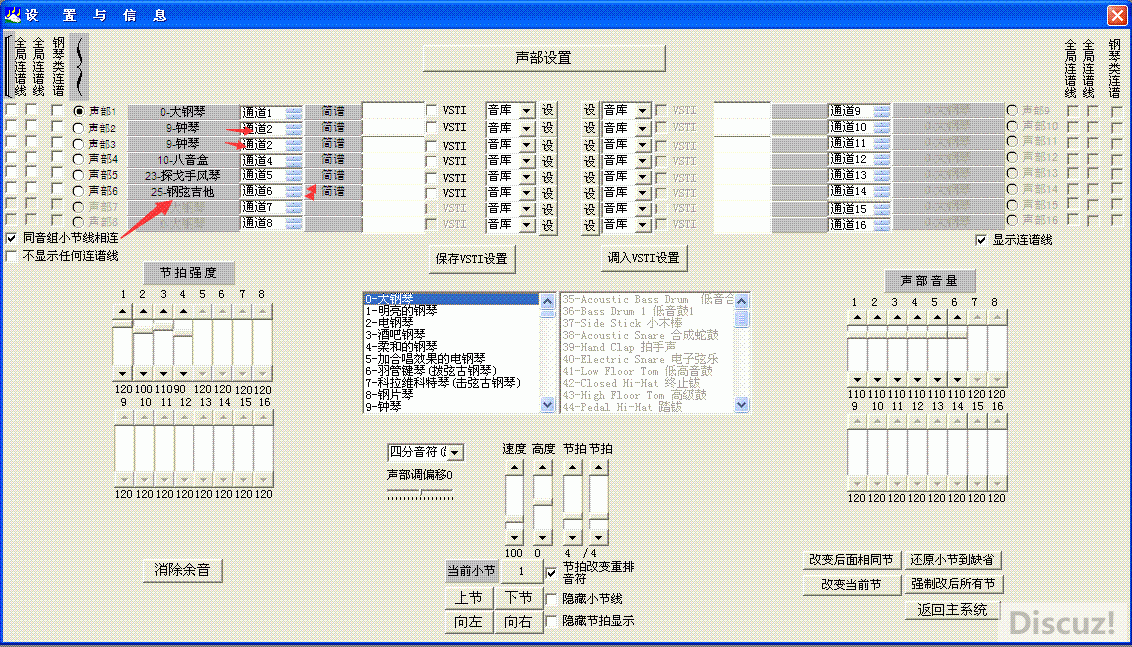Click the 高度 slider's down arrow
1132x647 pixels.
click(543, 537)
